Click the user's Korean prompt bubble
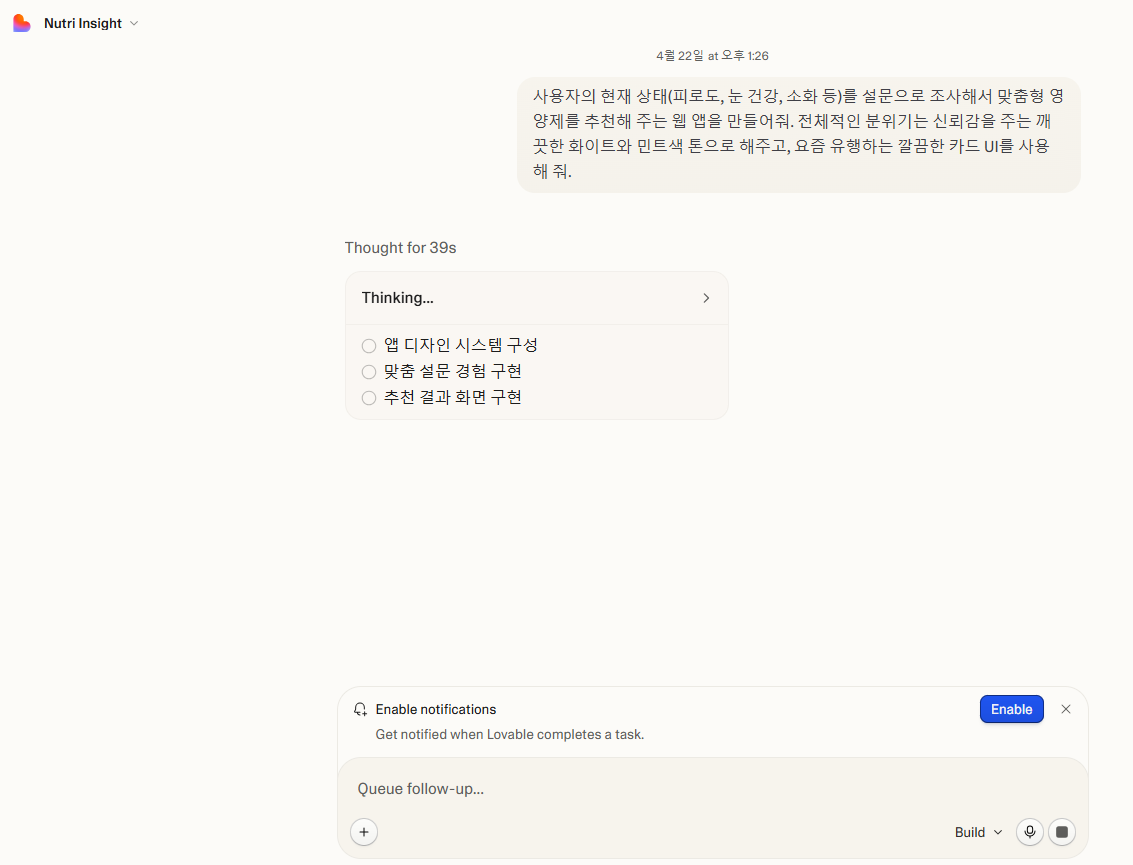Screen dimensions: 1133x865 click(x=798, y=135)
